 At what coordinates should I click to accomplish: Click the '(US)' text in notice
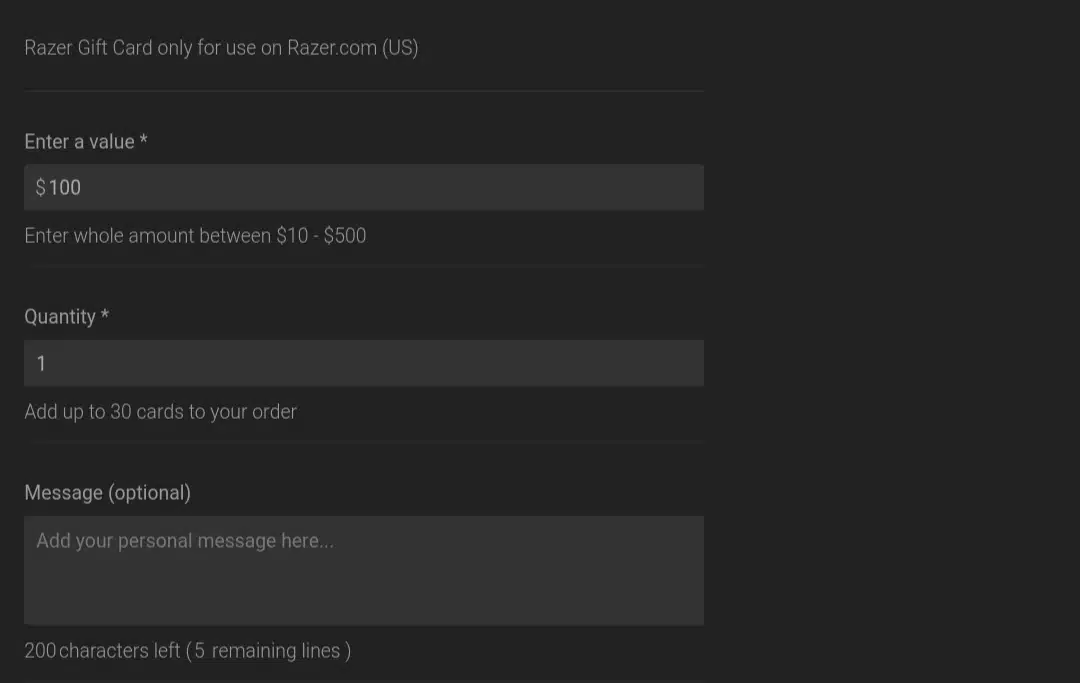[400, 48]
